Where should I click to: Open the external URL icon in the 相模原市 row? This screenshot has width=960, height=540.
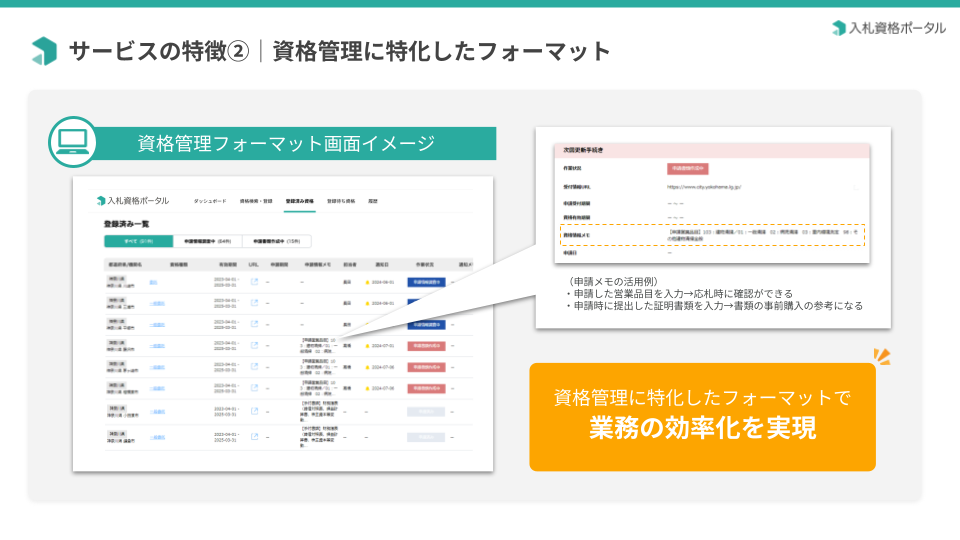(254, 388)
